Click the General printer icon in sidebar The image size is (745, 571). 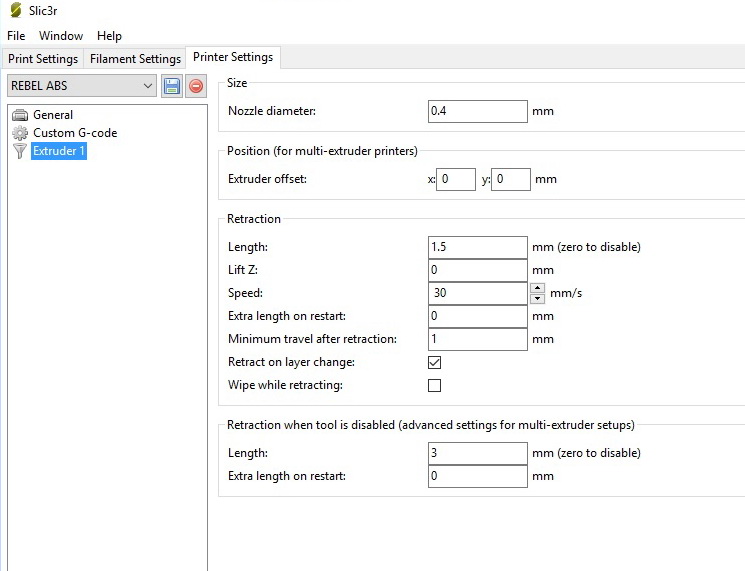(20, 115)
